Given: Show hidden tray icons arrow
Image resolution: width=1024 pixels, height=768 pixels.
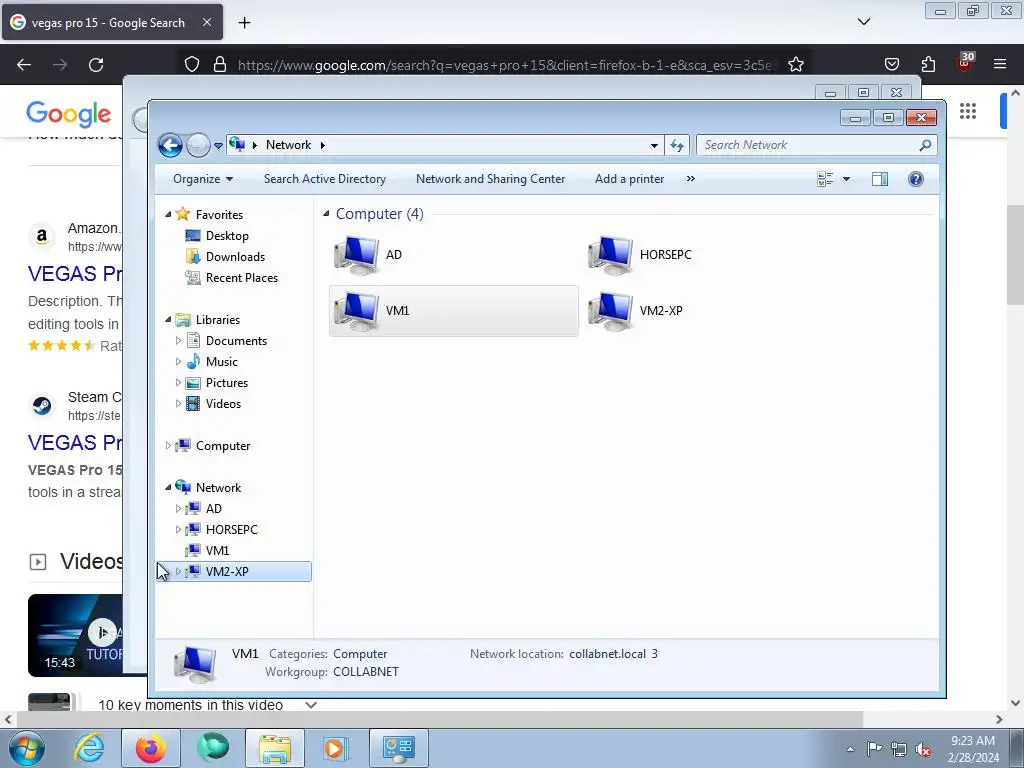Looking at the screenshot, I should coord(850,749).
